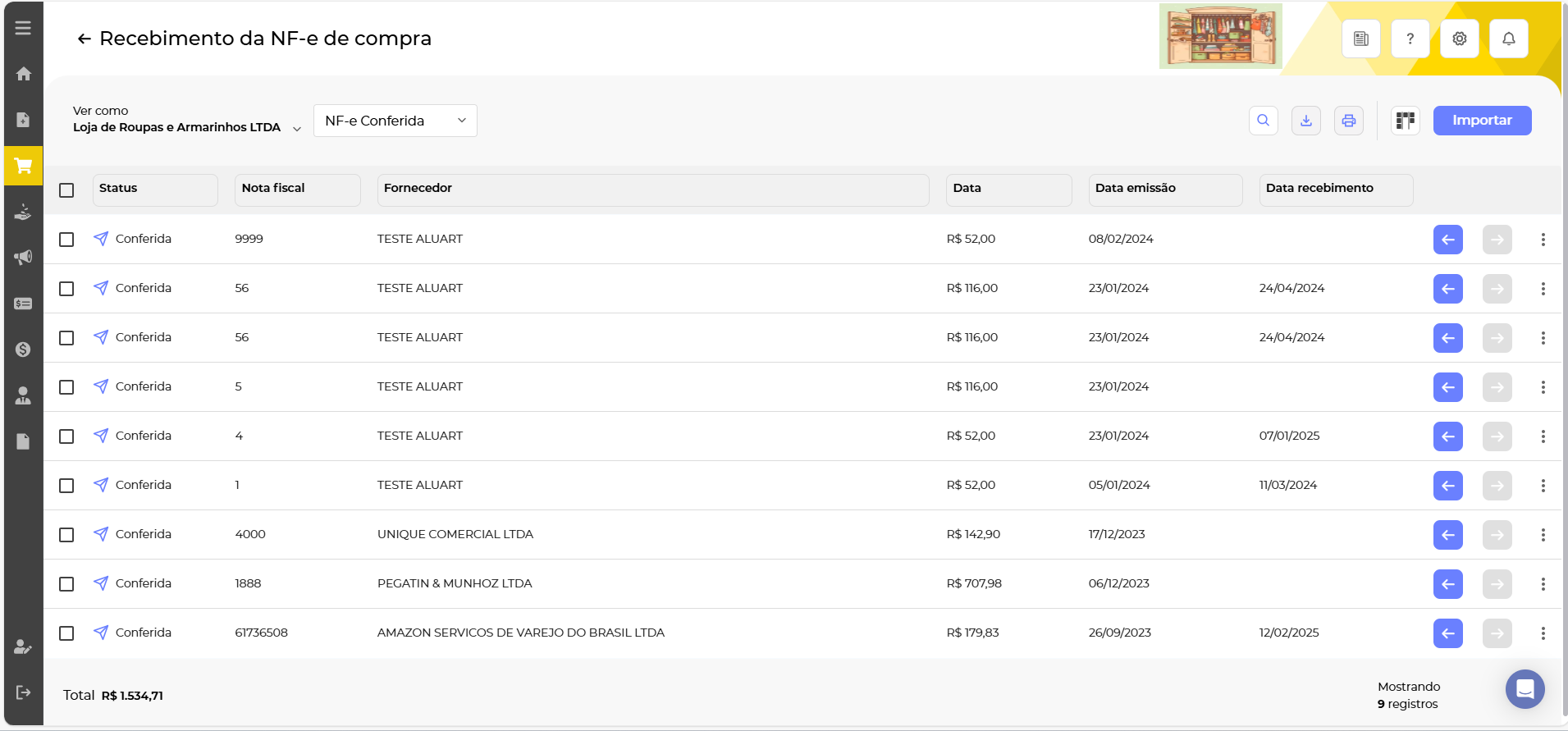The image size is (1568, 731).
Task: Open more options for UNIQUE COMERCIAL row
Action: (x=1543, y=535)
